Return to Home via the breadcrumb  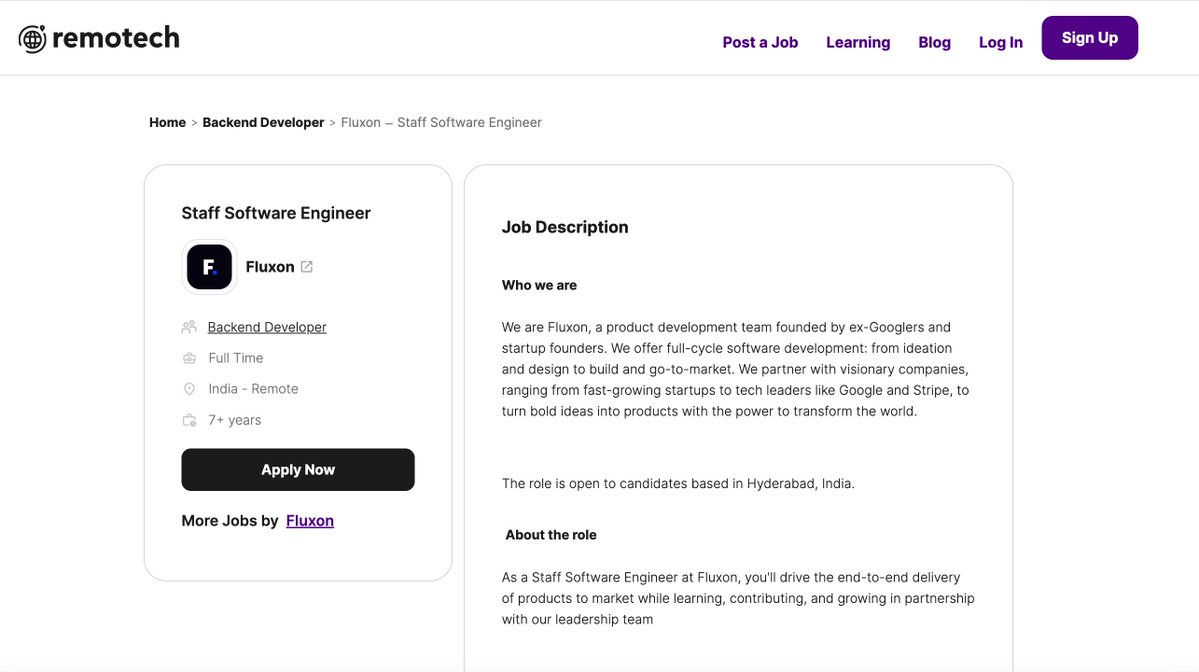(167, 121)
